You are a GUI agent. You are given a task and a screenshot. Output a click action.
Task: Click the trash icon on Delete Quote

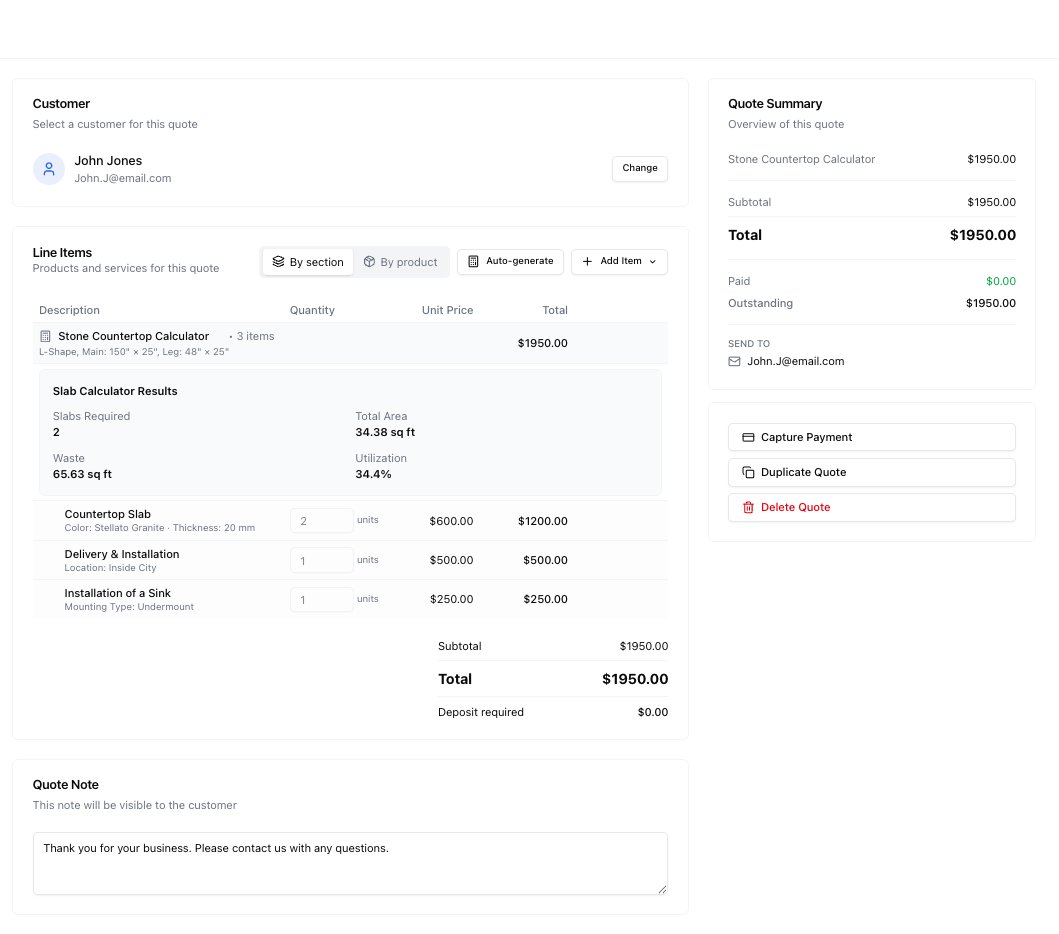[x=748, y=507]
